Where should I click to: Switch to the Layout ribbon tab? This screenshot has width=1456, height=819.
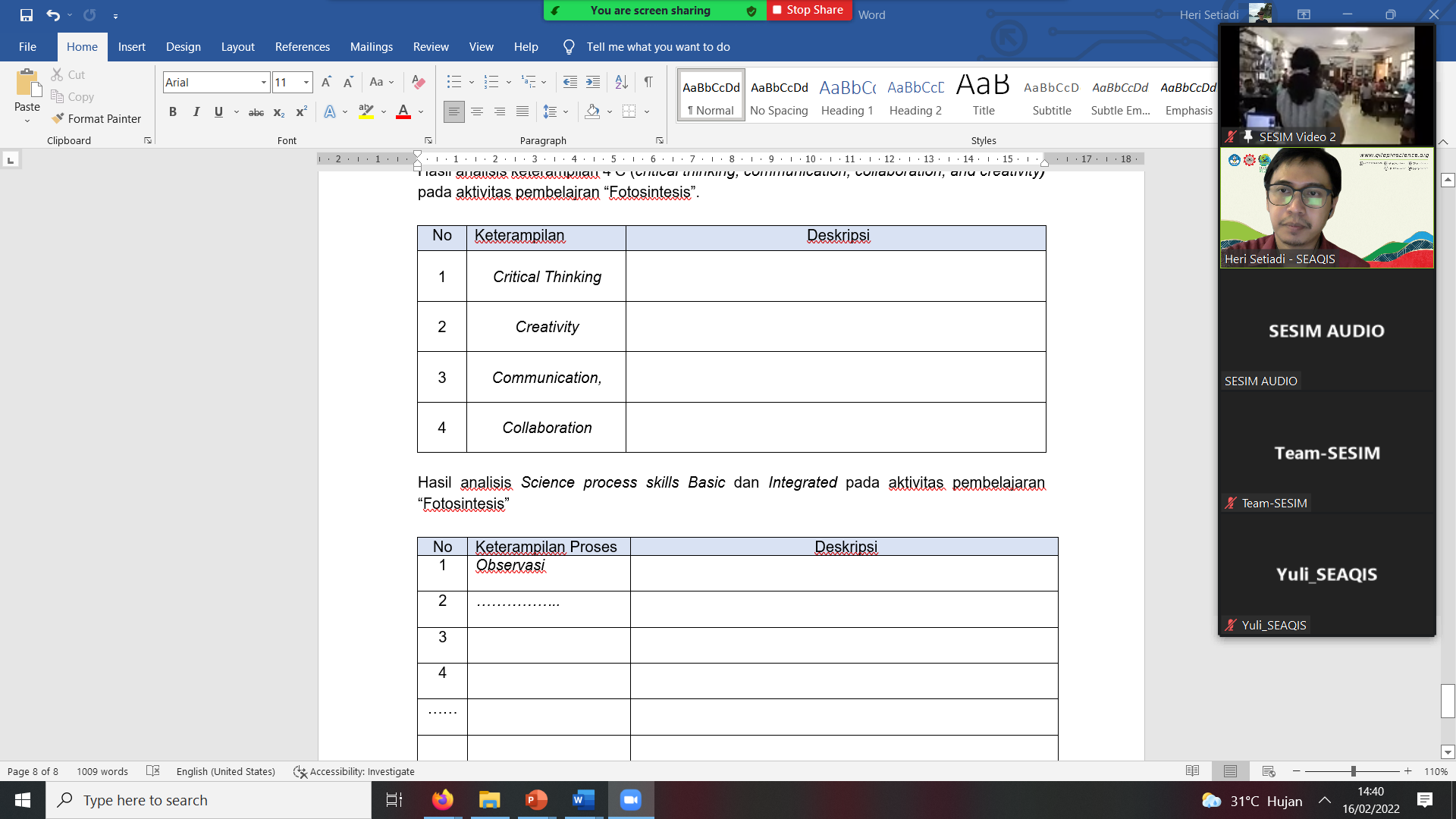237,47
